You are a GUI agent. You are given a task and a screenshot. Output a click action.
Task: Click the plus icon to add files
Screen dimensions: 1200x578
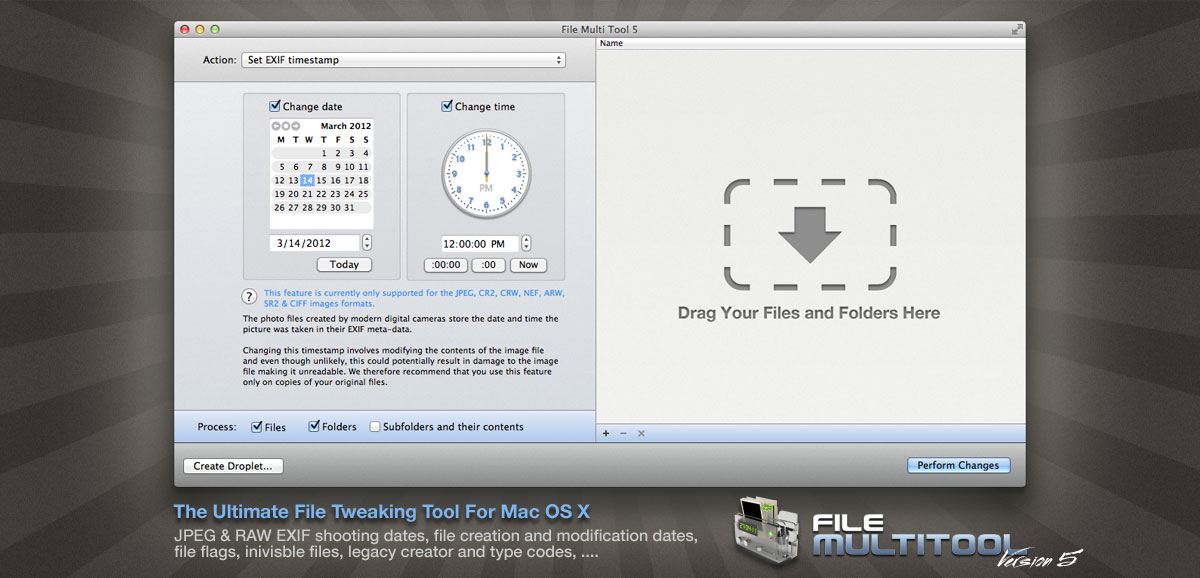tap(605, 433)
